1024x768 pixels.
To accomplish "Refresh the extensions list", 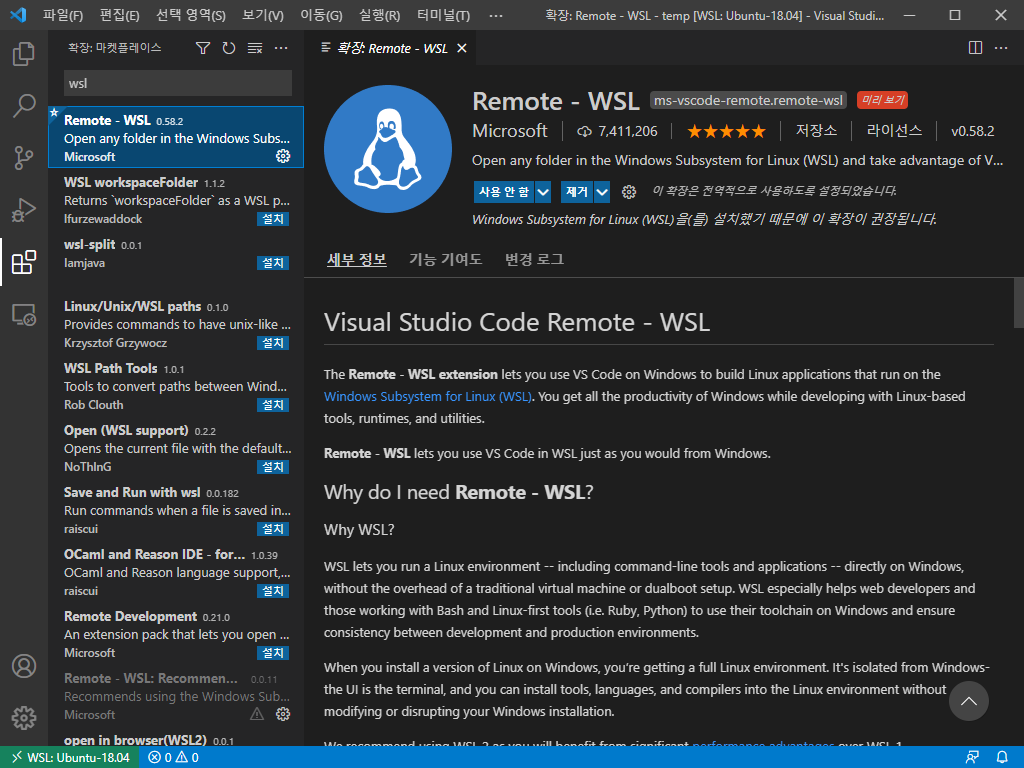I will pyautogui.click(x=229, y=48).
